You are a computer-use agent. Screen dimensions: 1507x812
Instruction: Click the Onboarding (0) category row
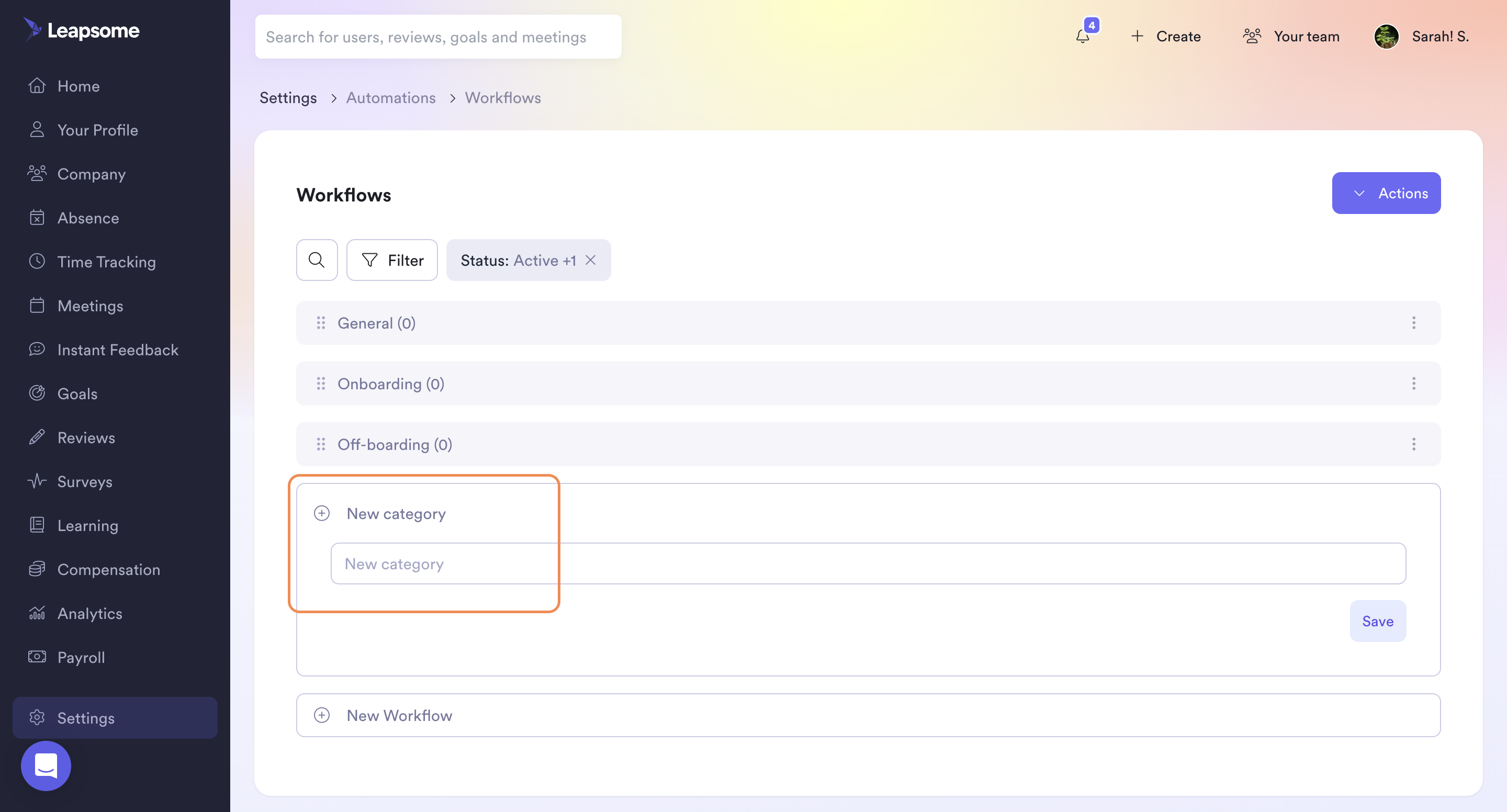(x=868, y=384)
